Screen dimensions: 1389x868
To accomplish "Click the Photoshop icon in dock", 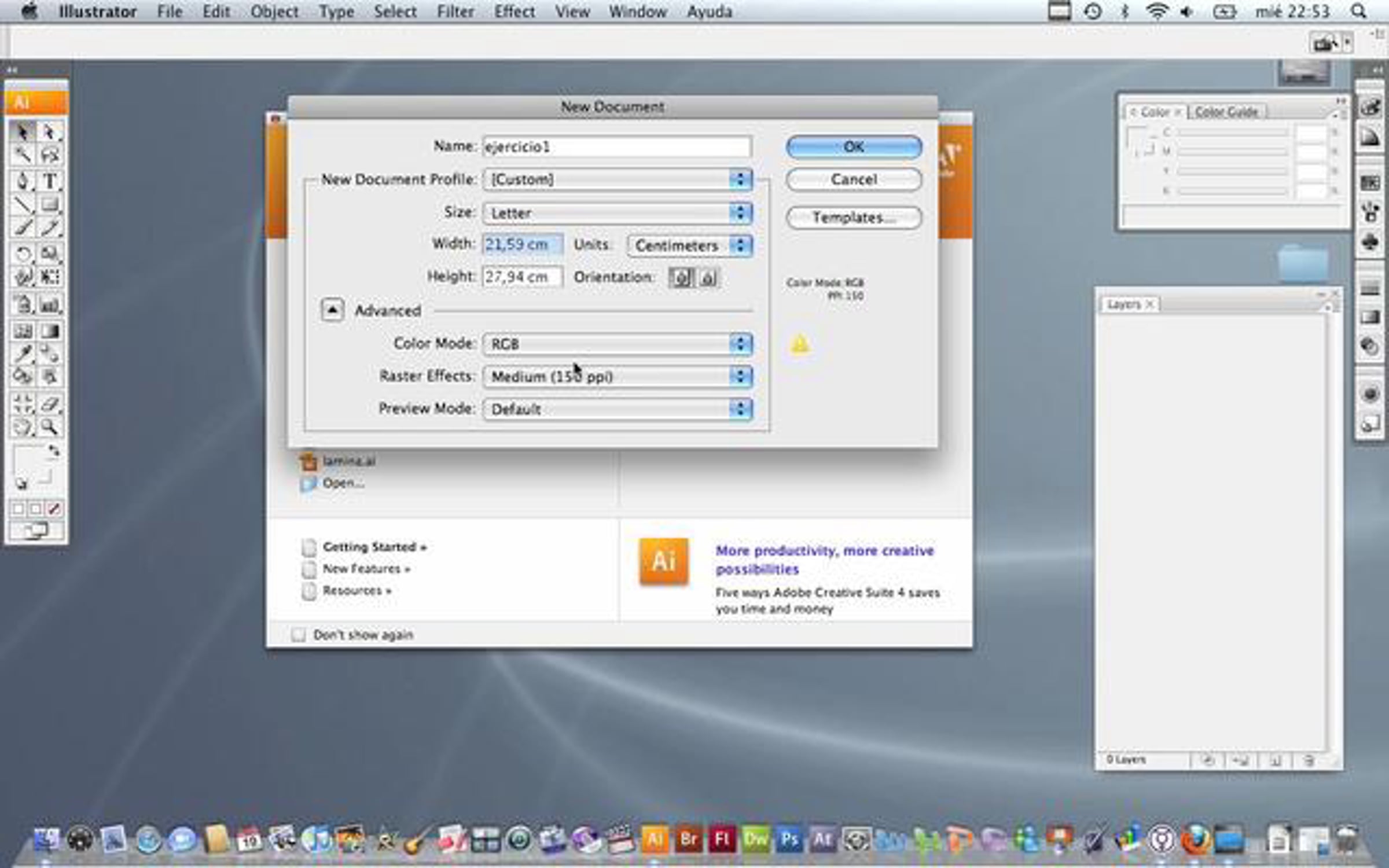I will [789, 840].
